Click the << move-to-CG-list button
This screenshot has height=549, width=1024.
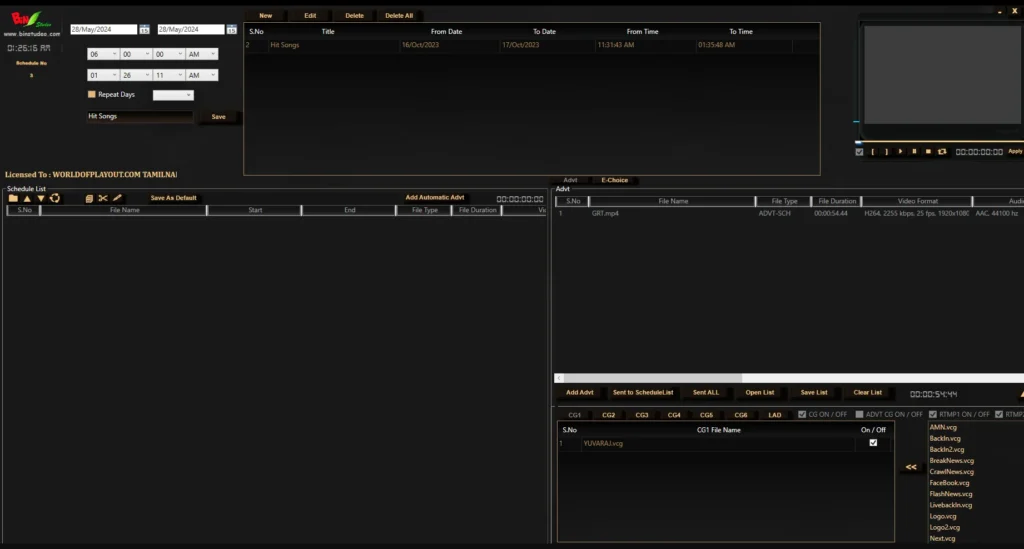(x=911, y=467)
